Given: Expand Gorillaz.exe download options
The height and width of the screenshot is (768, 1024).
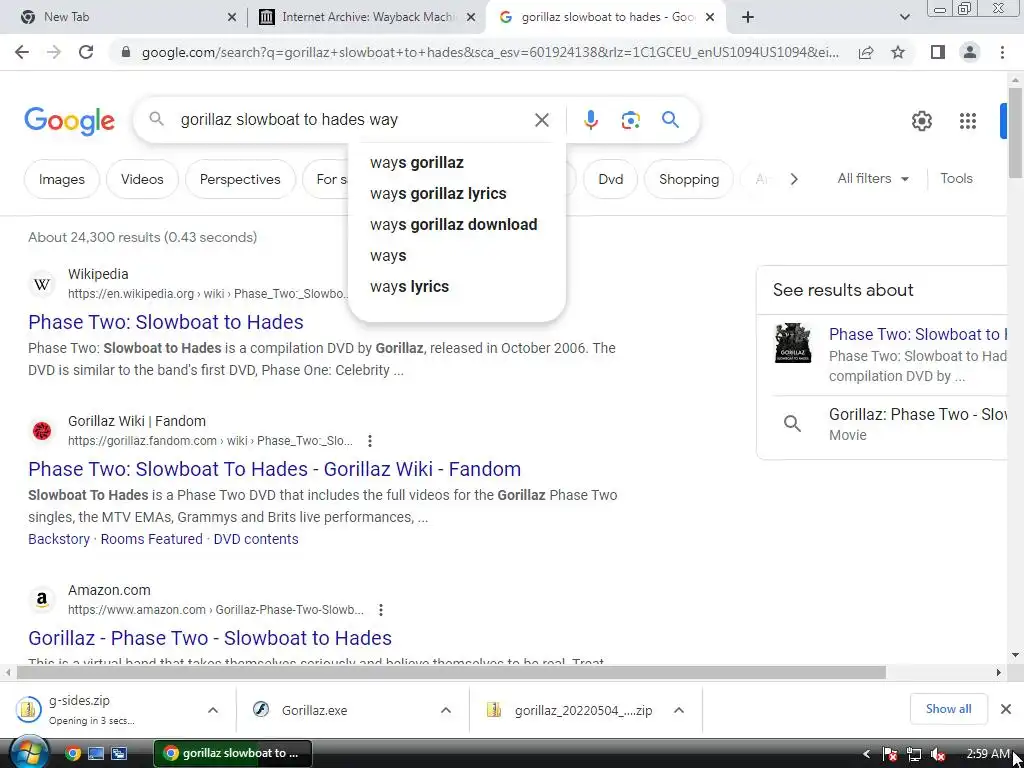Looking at the screenshot, I should click(x=445, y=710).
